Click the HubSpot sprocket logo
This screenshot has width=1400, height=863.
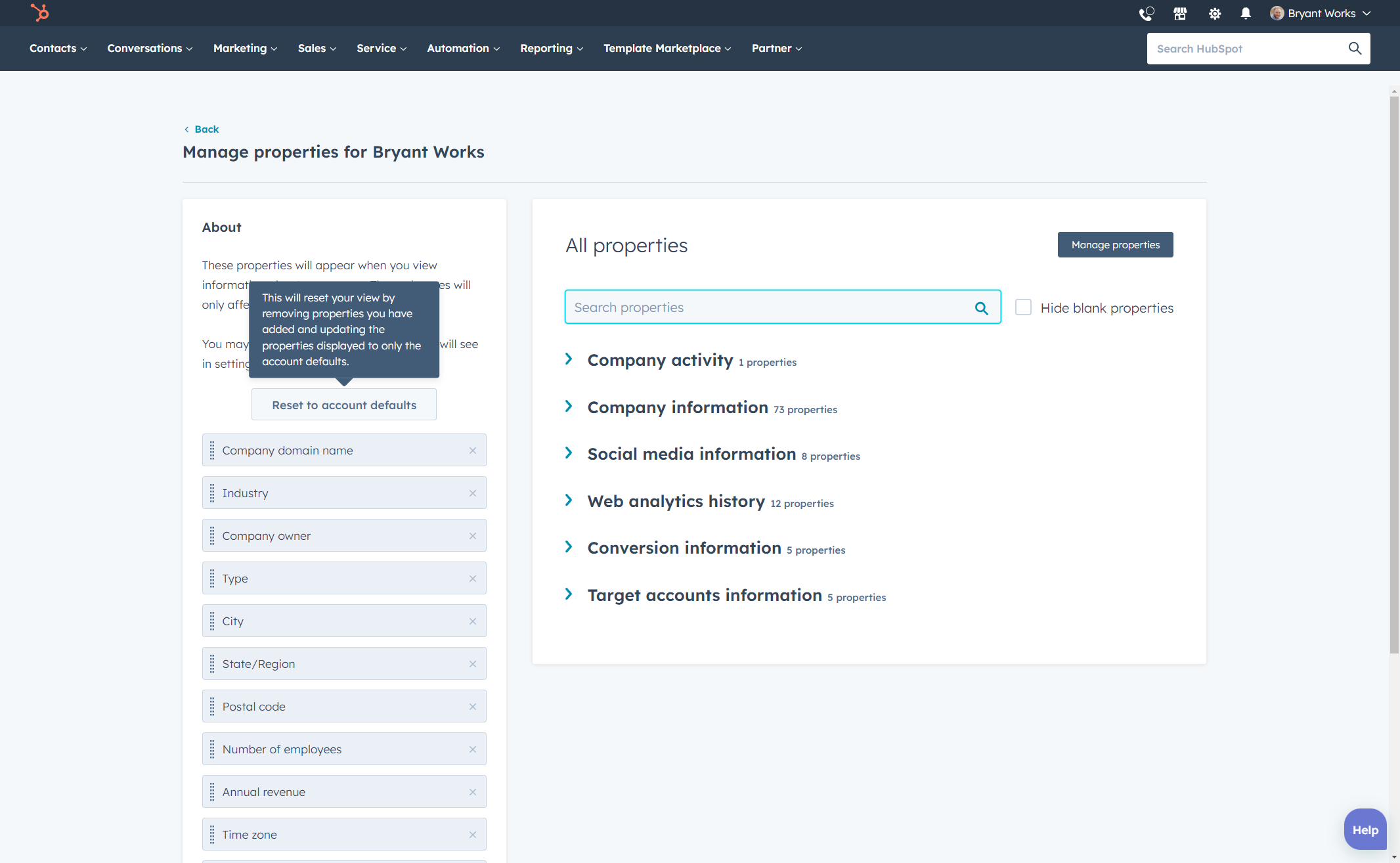tap(39, 13)
